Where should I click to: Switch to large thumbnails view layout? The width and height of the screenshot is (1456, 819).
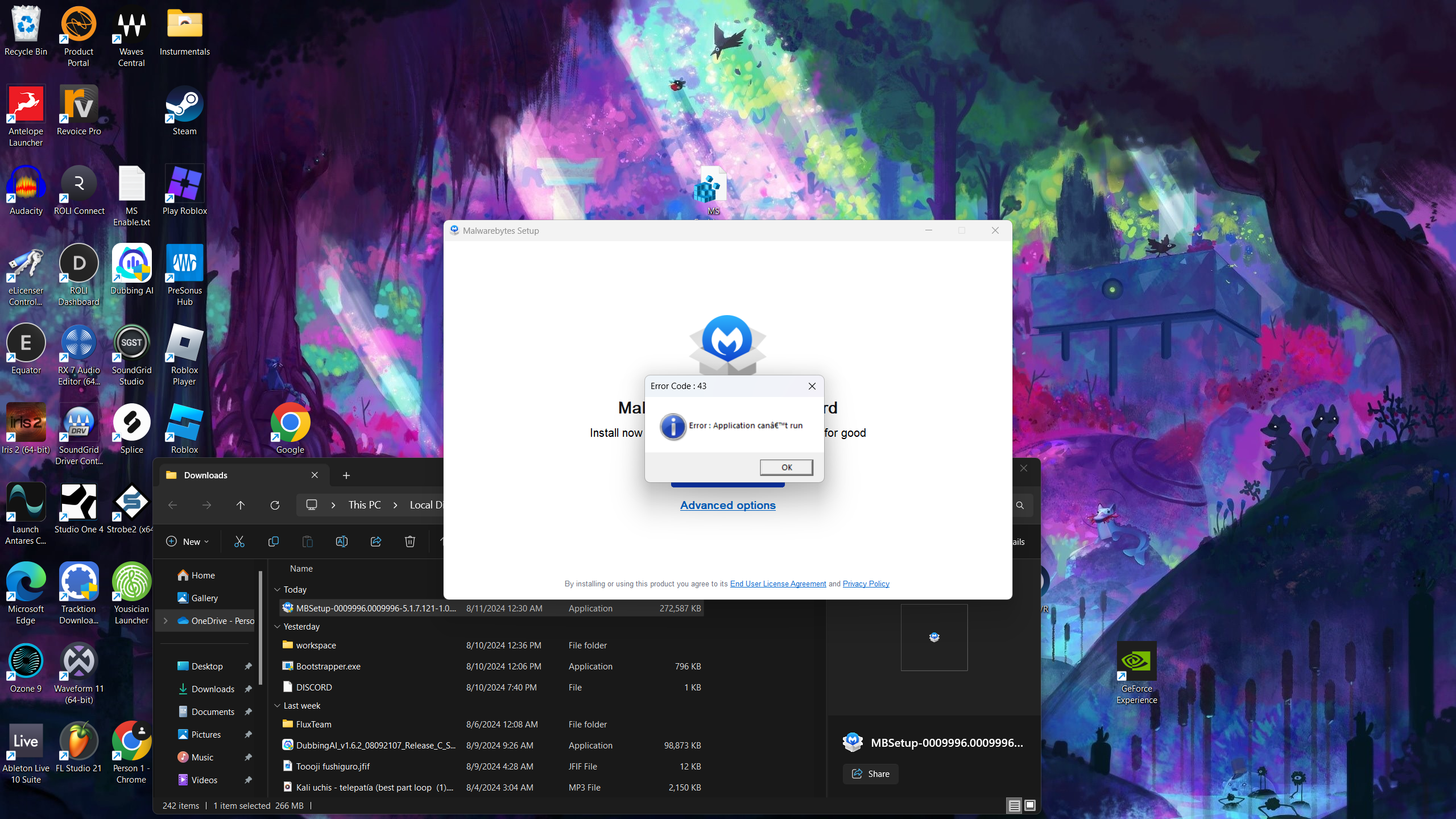click(x=1030, y=805)
